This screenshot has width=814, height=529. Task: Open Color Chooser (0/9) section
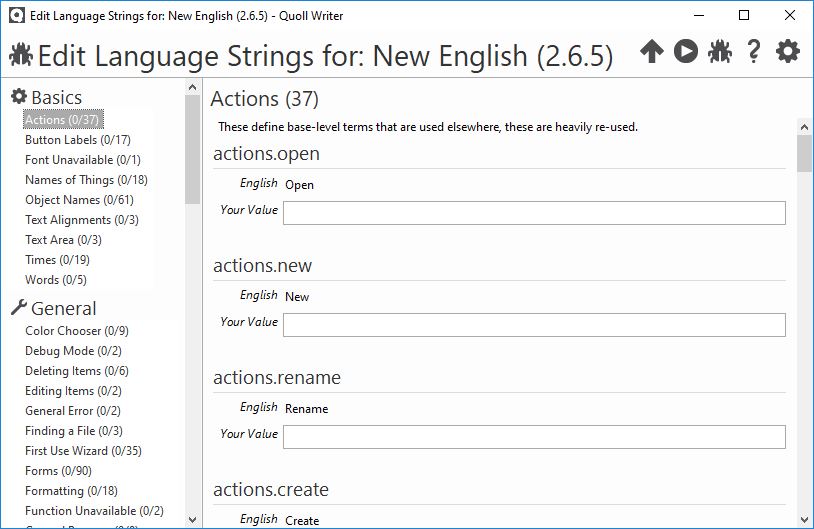77,331
